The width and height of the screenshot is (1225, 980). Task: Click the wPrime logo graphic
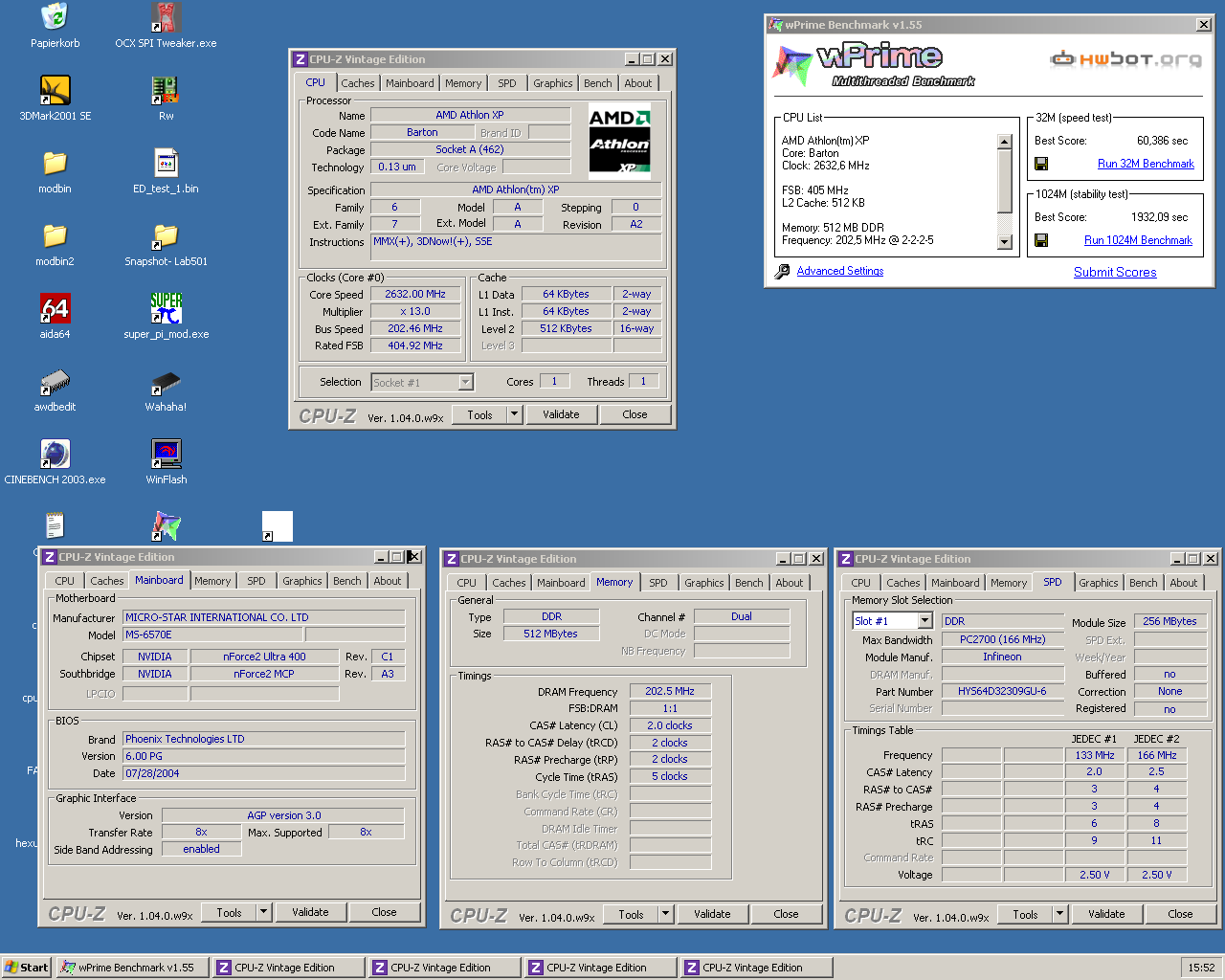click(873, 64)
